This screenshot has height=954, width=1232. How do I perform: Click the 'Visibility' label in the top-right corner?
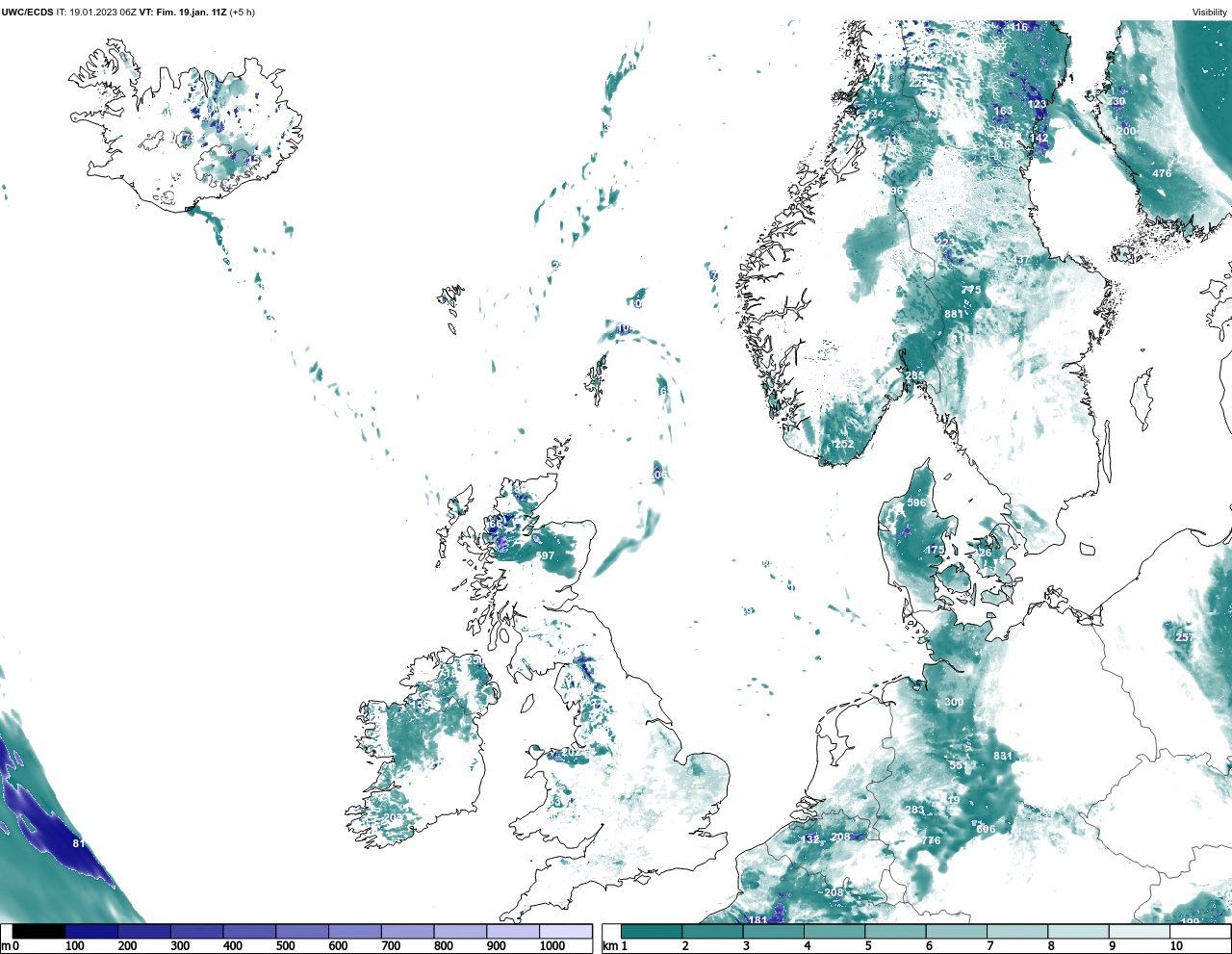(x=1210, y=13)
